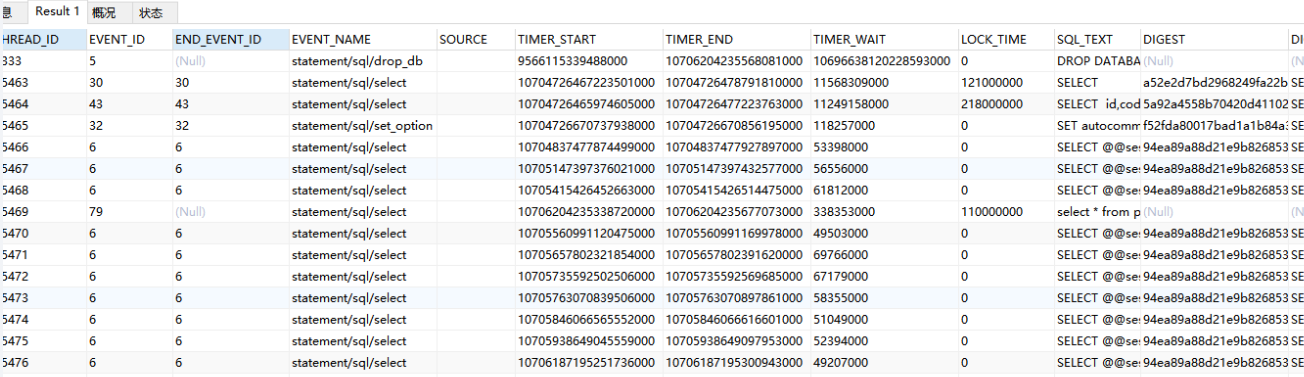The width and height of the screenshot is (1304, 377).
Task: Select thread ID cell 5465
Action: [42, 126]
